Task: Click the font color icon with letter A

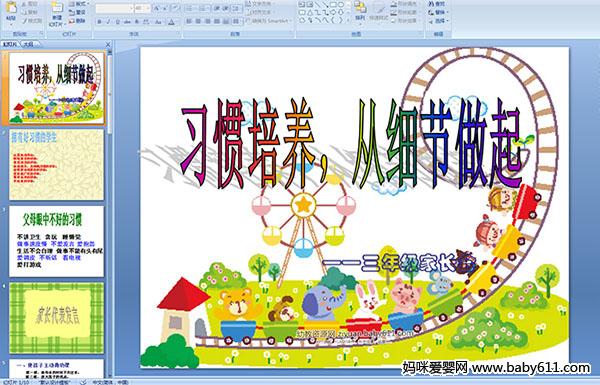Action: [x=171, y=22]
